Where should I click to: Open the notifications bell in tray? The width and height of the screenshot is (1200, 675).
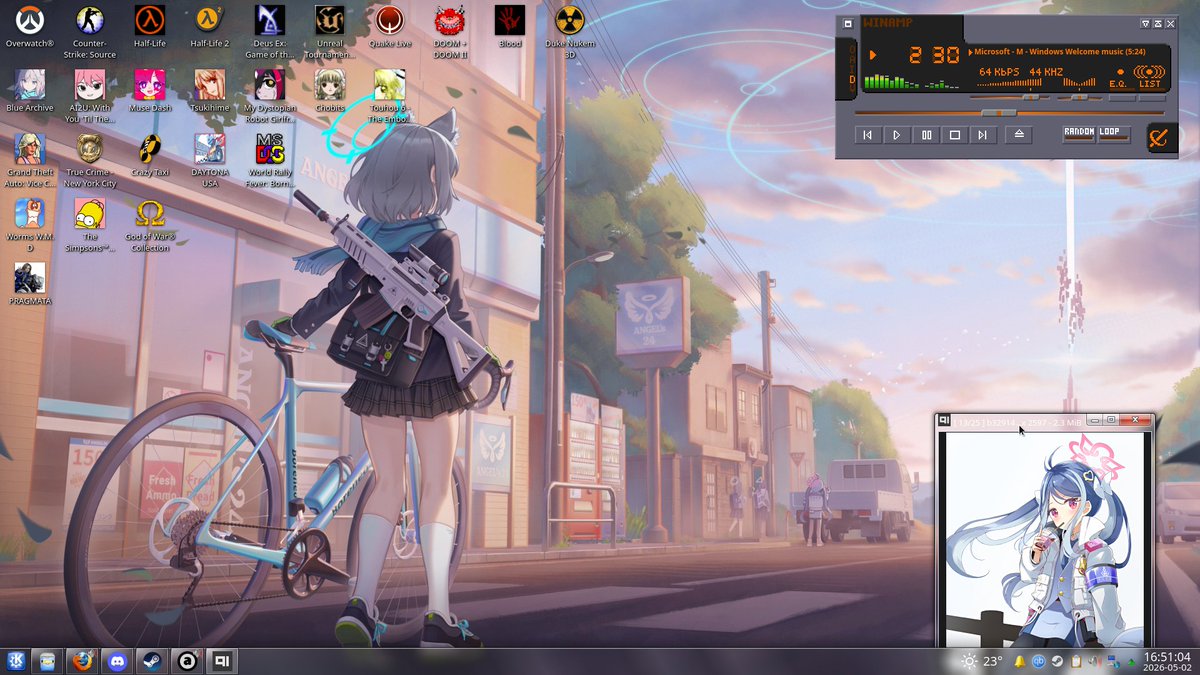pos(1020,661)
